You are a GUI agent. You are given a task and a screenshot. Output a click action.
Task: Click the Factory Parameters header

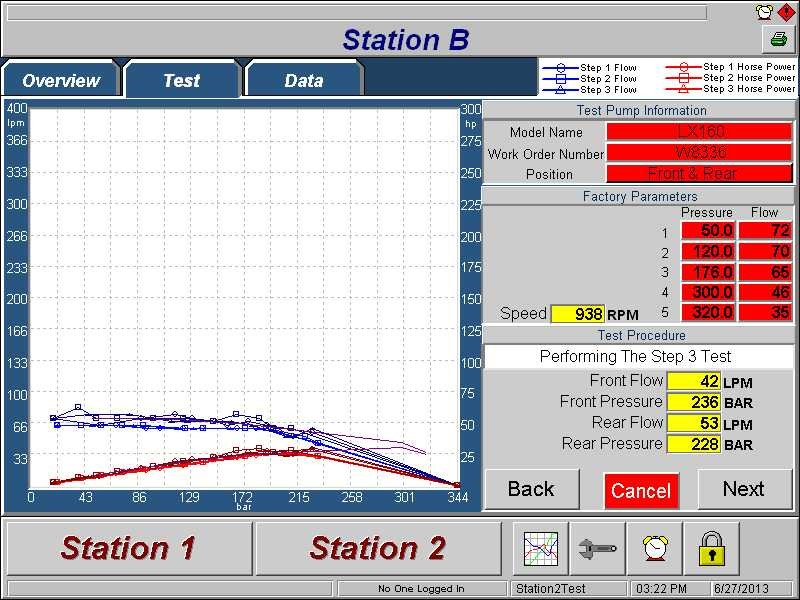click(x=640, y=196)
